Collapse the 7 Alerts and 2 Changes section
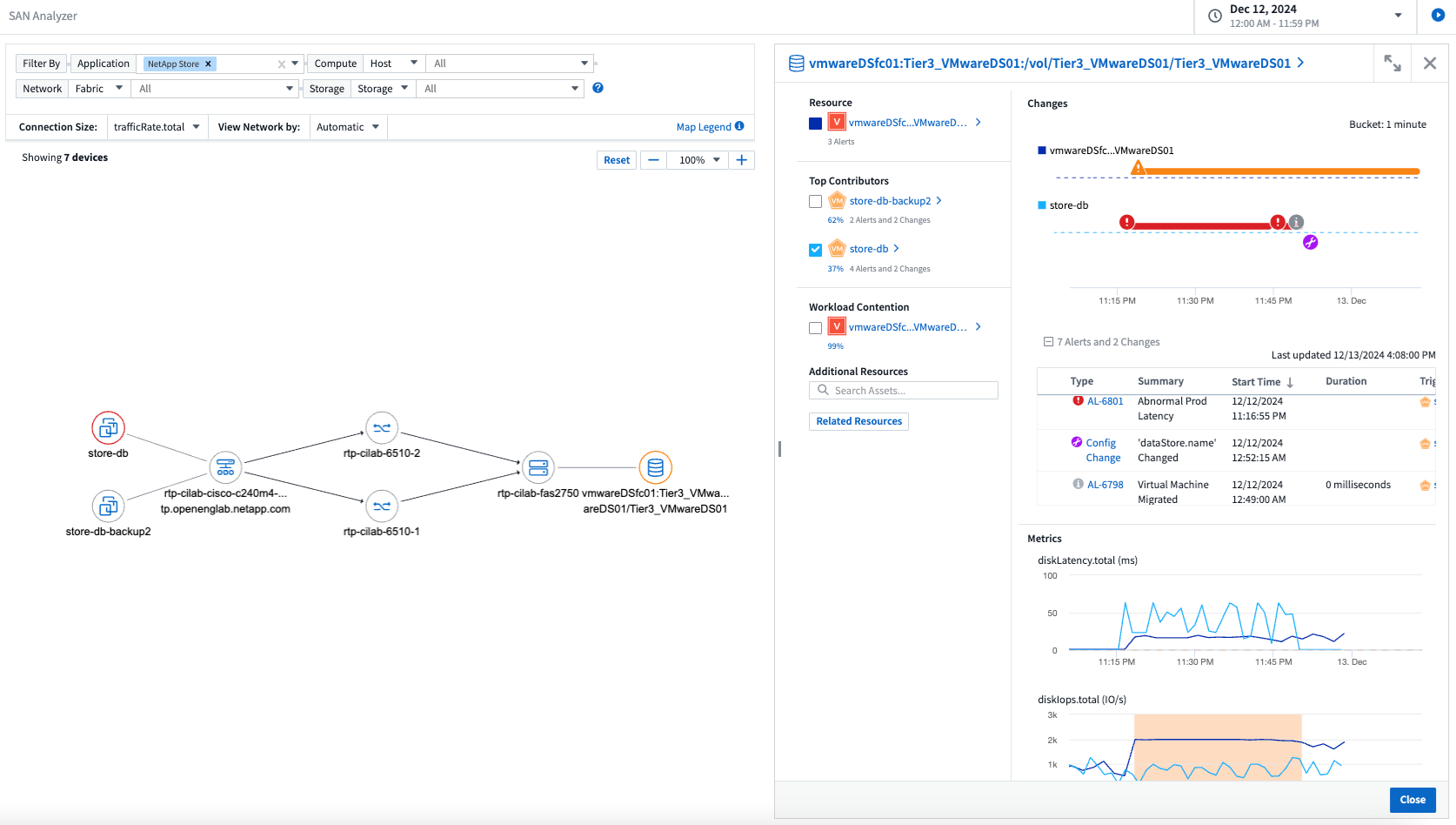This screenshot has width=1456, height=825. point(1048,341)
